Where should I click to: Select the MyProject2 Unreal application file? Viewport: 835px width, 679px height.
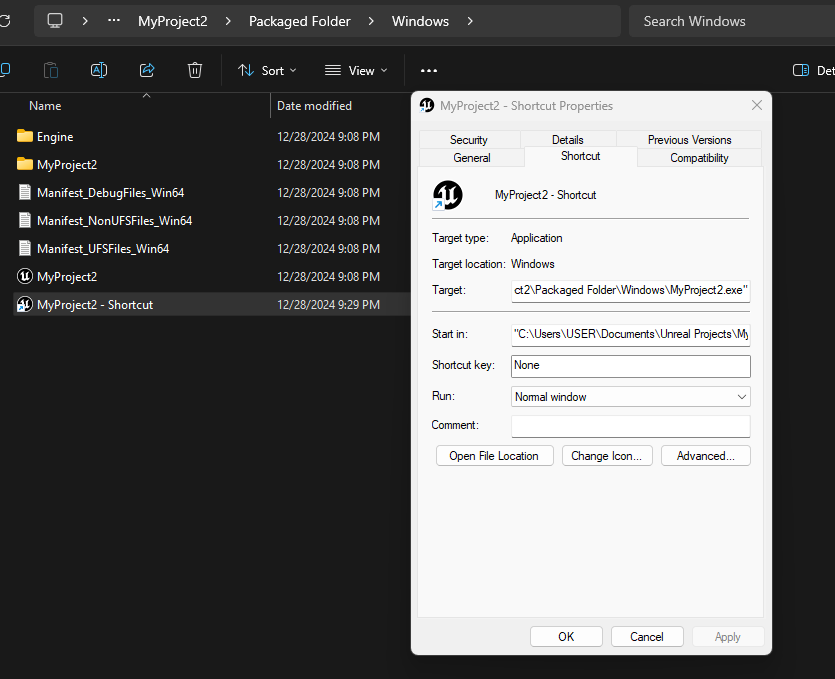67,276
